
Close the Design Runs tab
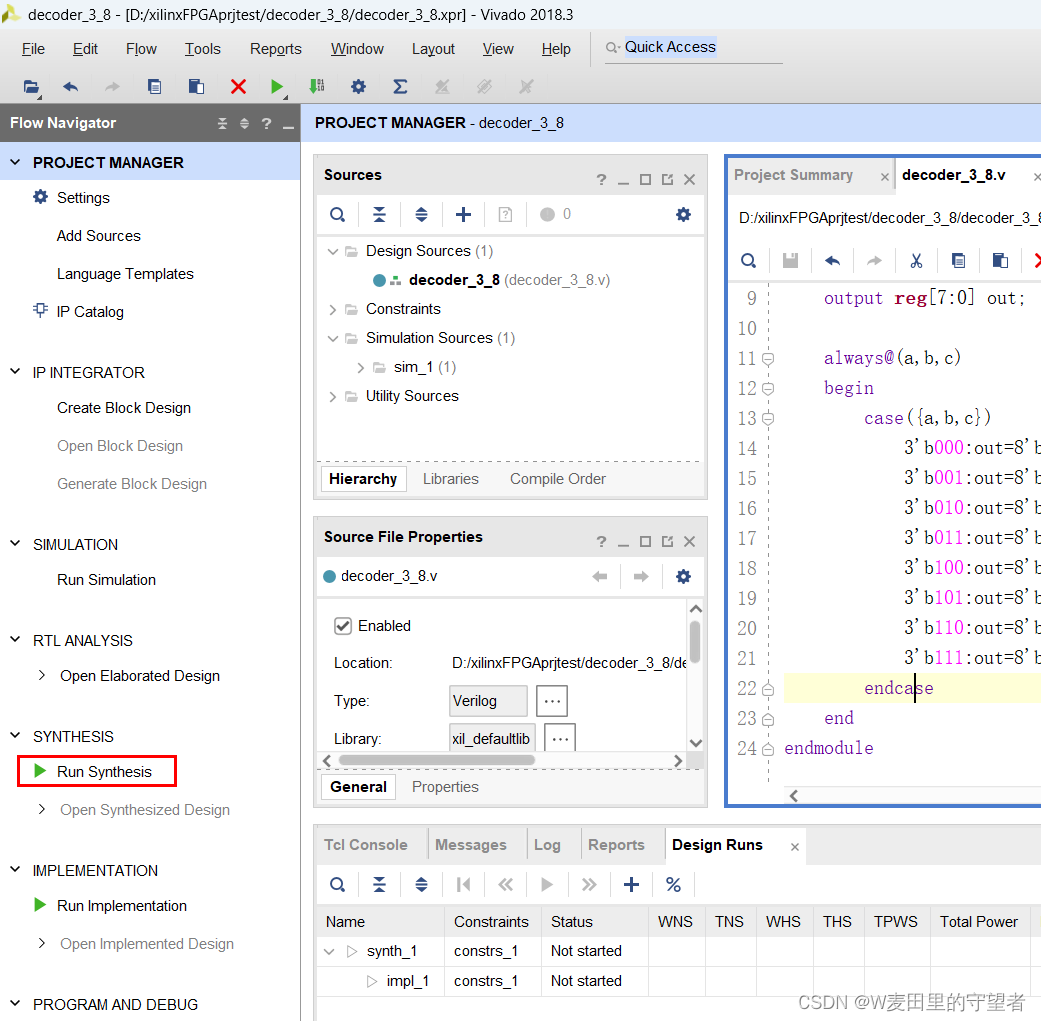click(x=795, y=846)
